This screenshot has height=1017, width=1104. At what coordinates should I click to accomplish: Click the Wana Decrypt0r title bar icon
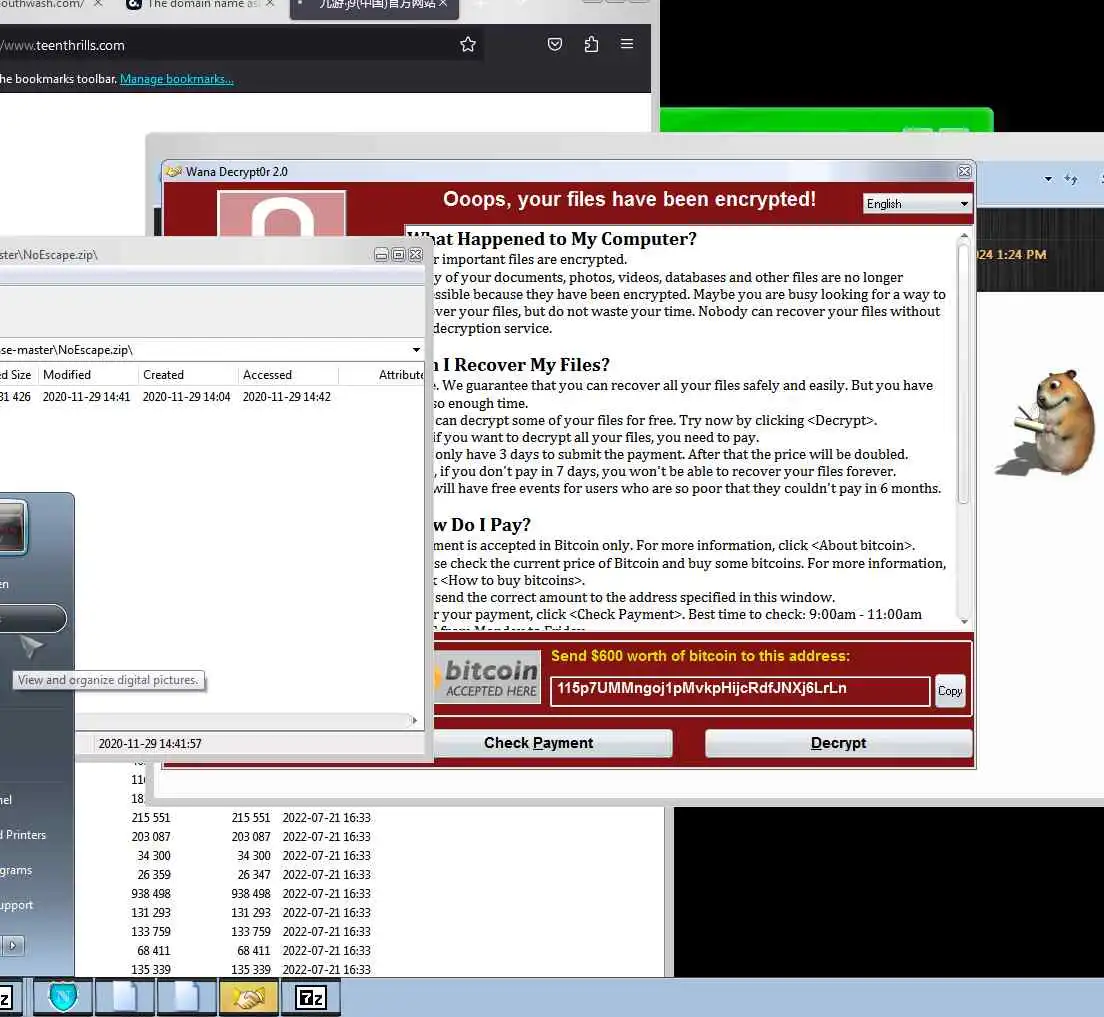[x=173, y=171]
